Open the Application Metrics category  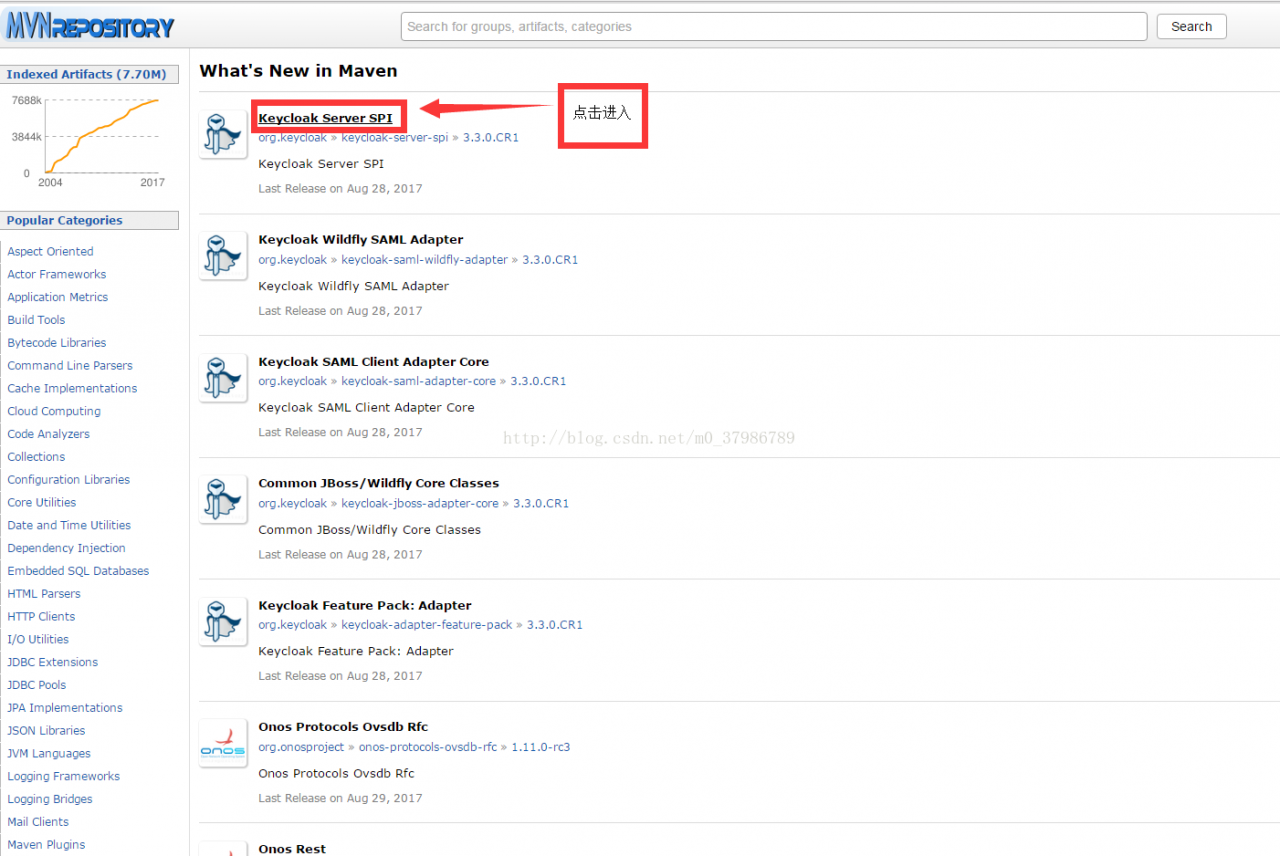[57, 297]
